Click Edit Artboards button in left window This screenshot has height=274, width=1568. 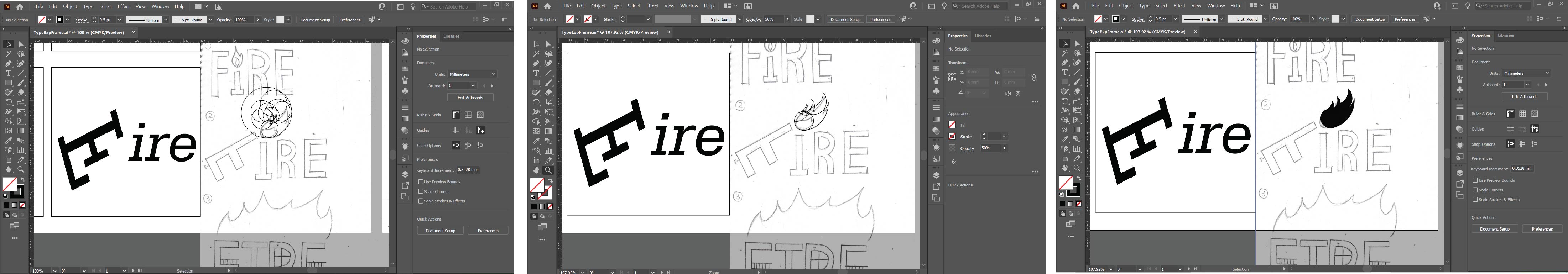click(x=470, y=98)
